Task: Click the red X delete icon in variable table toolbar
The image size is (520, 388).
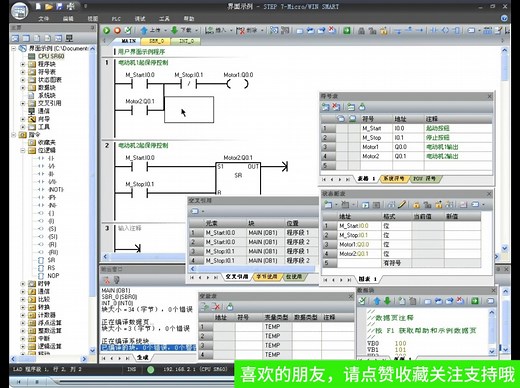Action: pos(216,306)
